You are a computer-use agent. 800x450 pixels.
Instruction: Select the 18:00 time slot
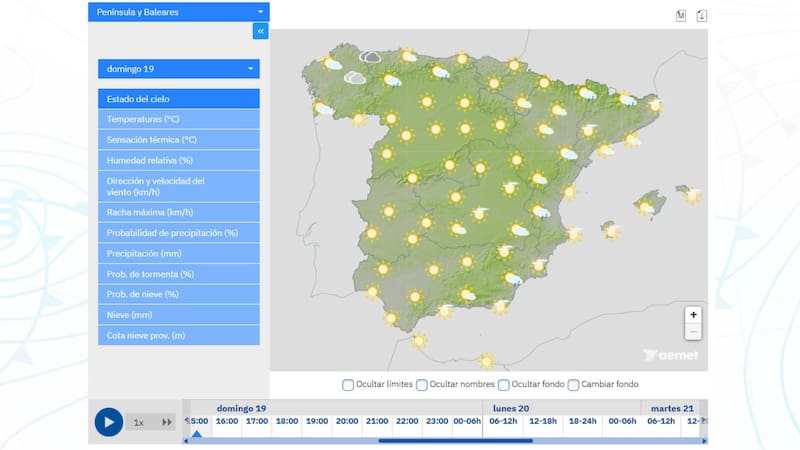[287, 421]
